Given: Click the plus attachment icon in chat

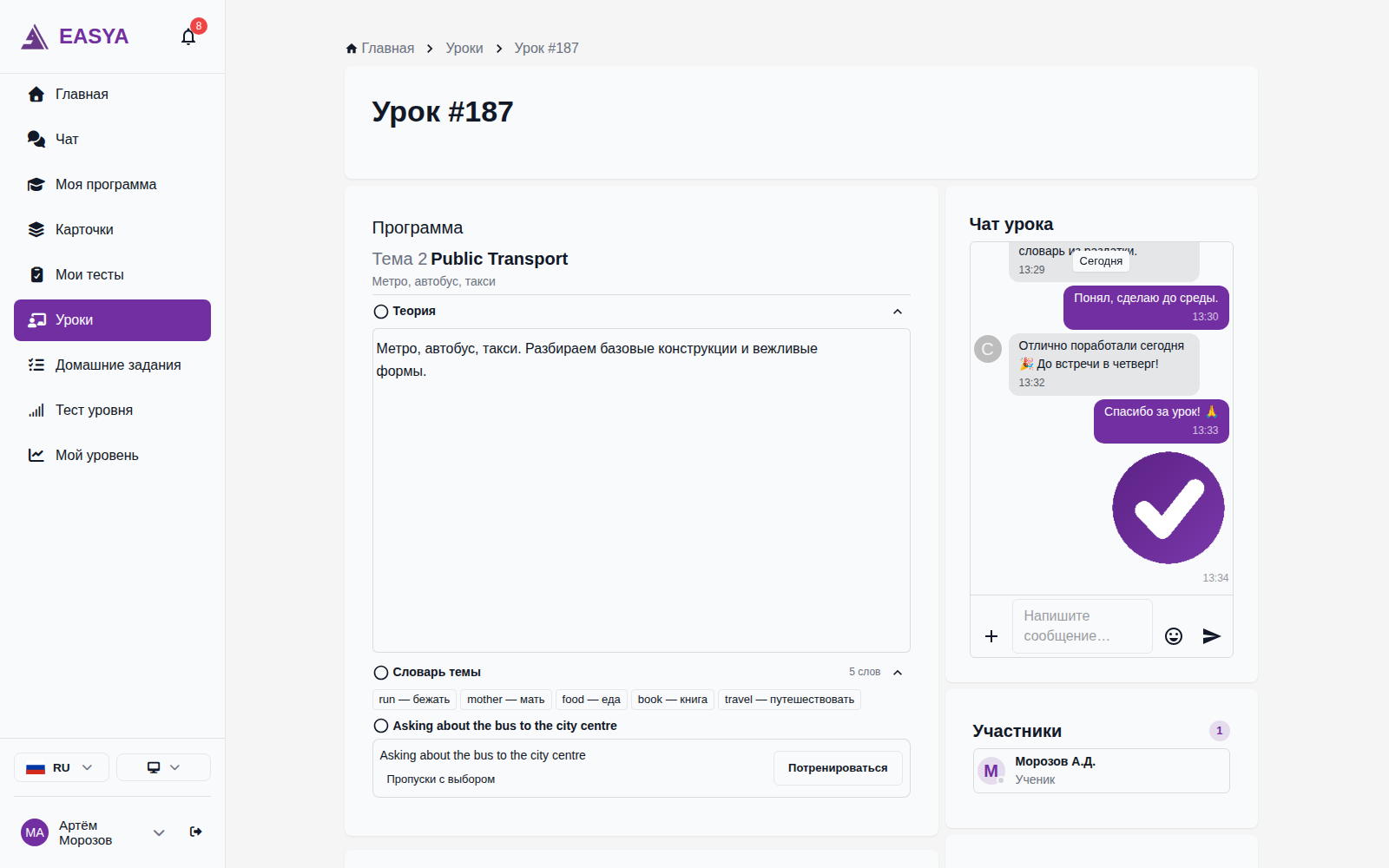Looking at the screenshot, I should pos(991,636).
